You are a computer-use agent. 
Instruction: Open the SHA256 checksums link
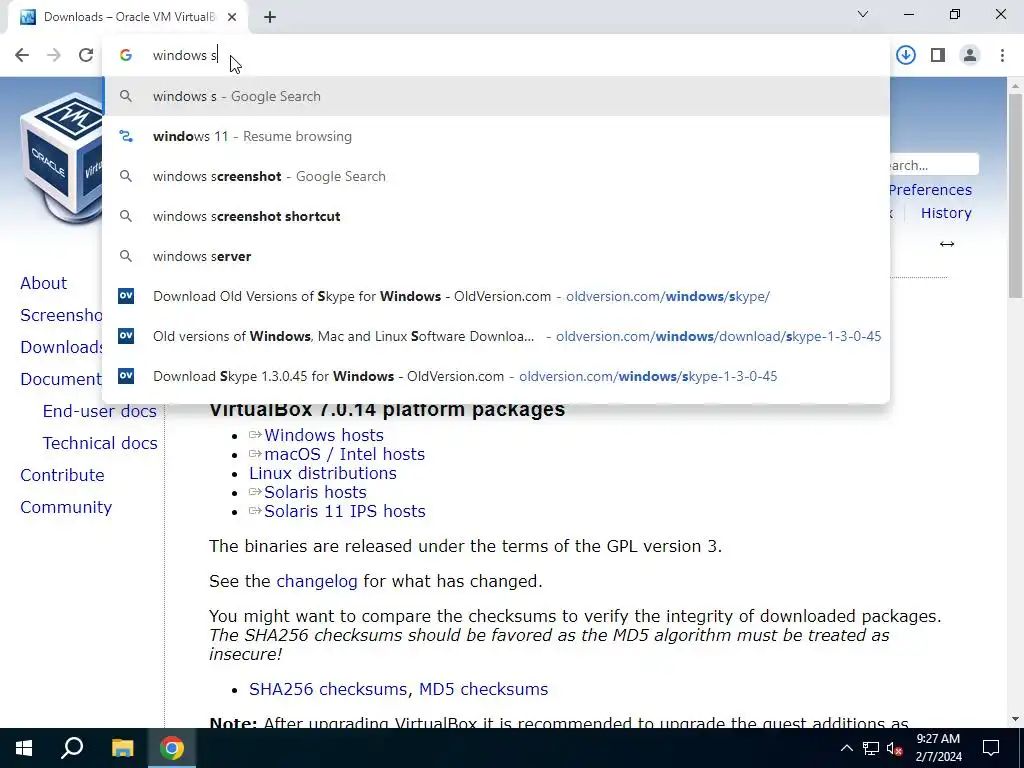pyautogui.click(x=328, y=689)
